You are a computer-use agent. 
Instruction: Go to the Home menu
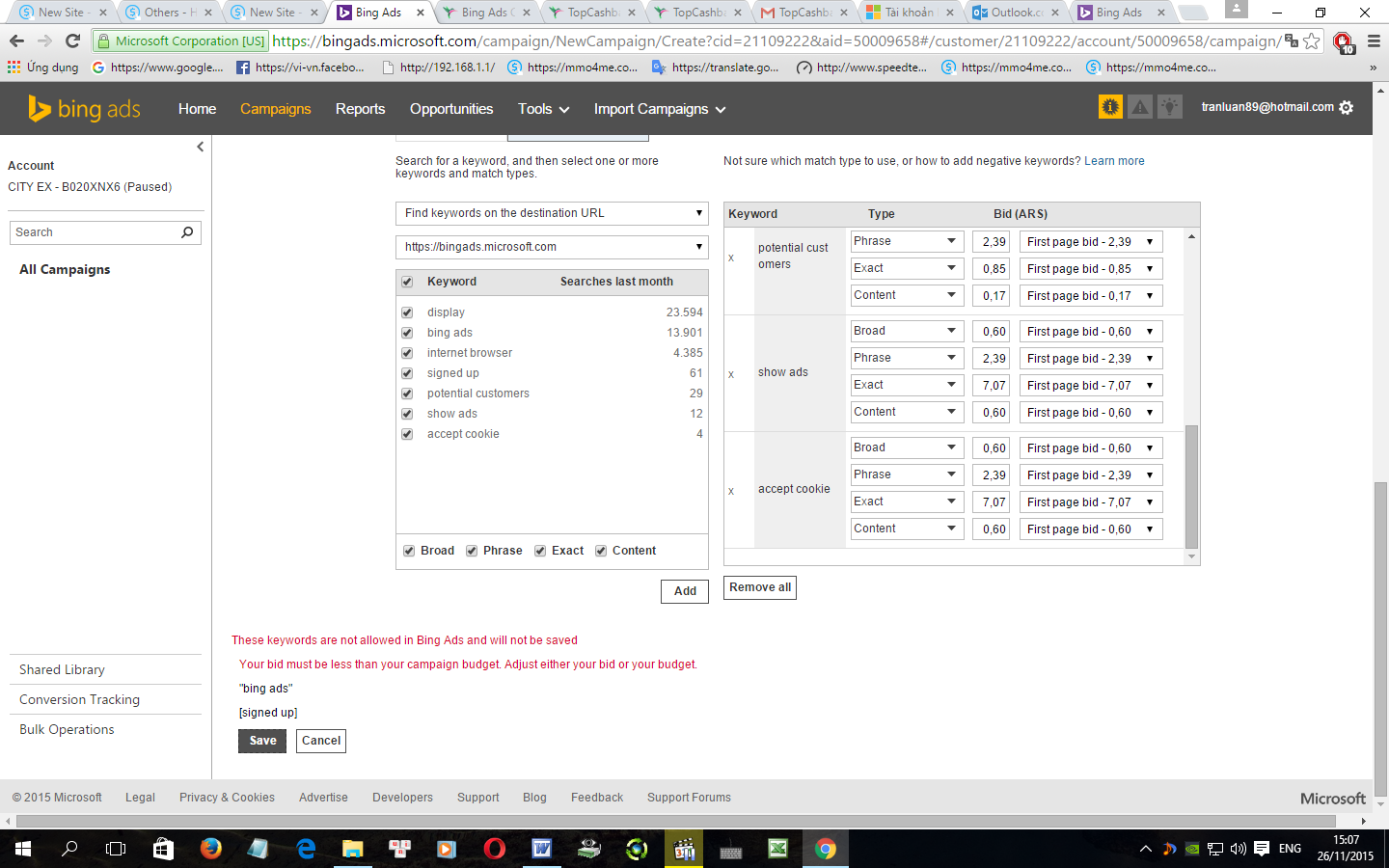197,109
